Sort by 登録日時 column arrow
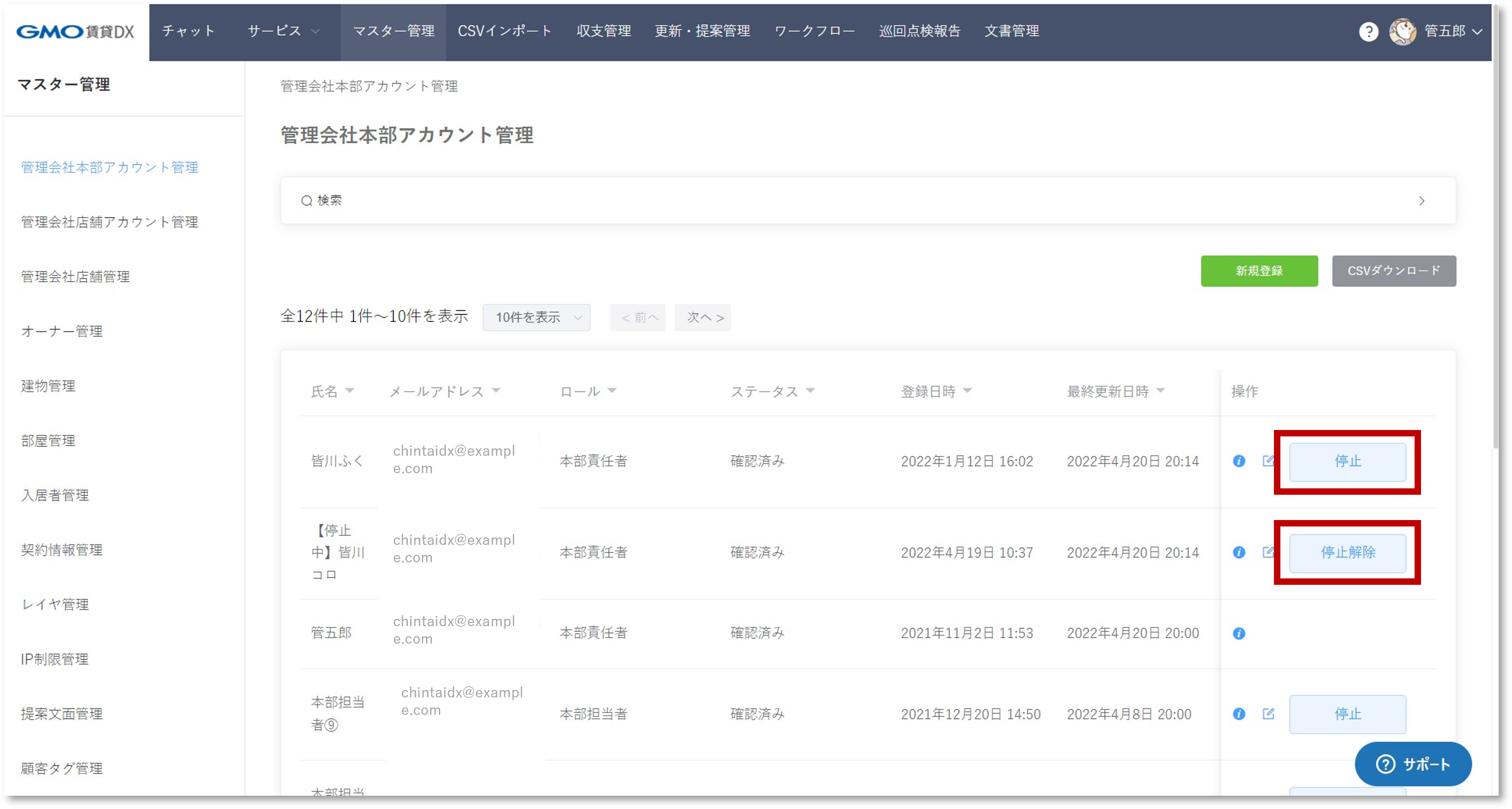Screen dimensions: 1512x809 pos(967,390)
